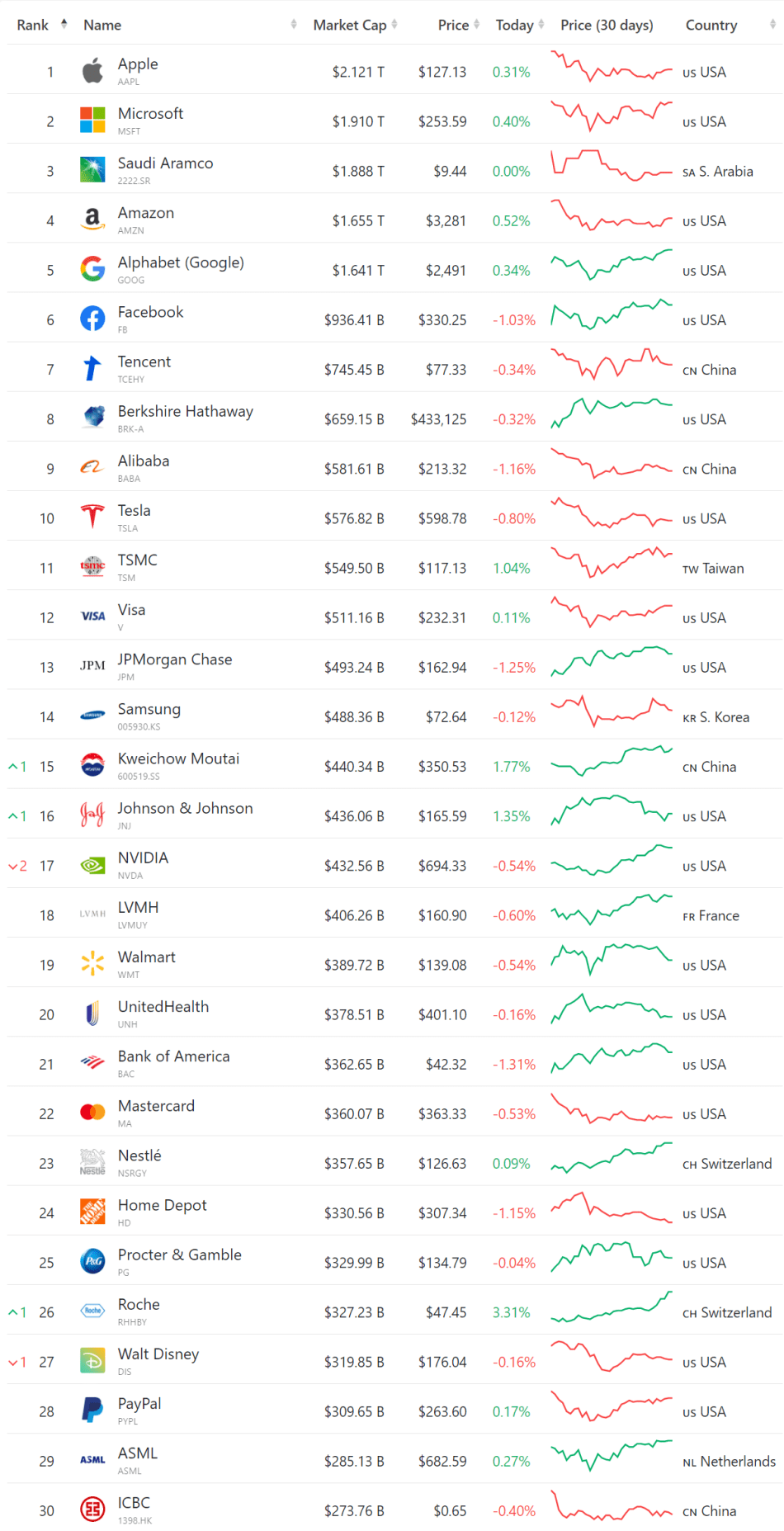
Task: Open the Berkshire Hathaway company link
Action: point(185,412)
